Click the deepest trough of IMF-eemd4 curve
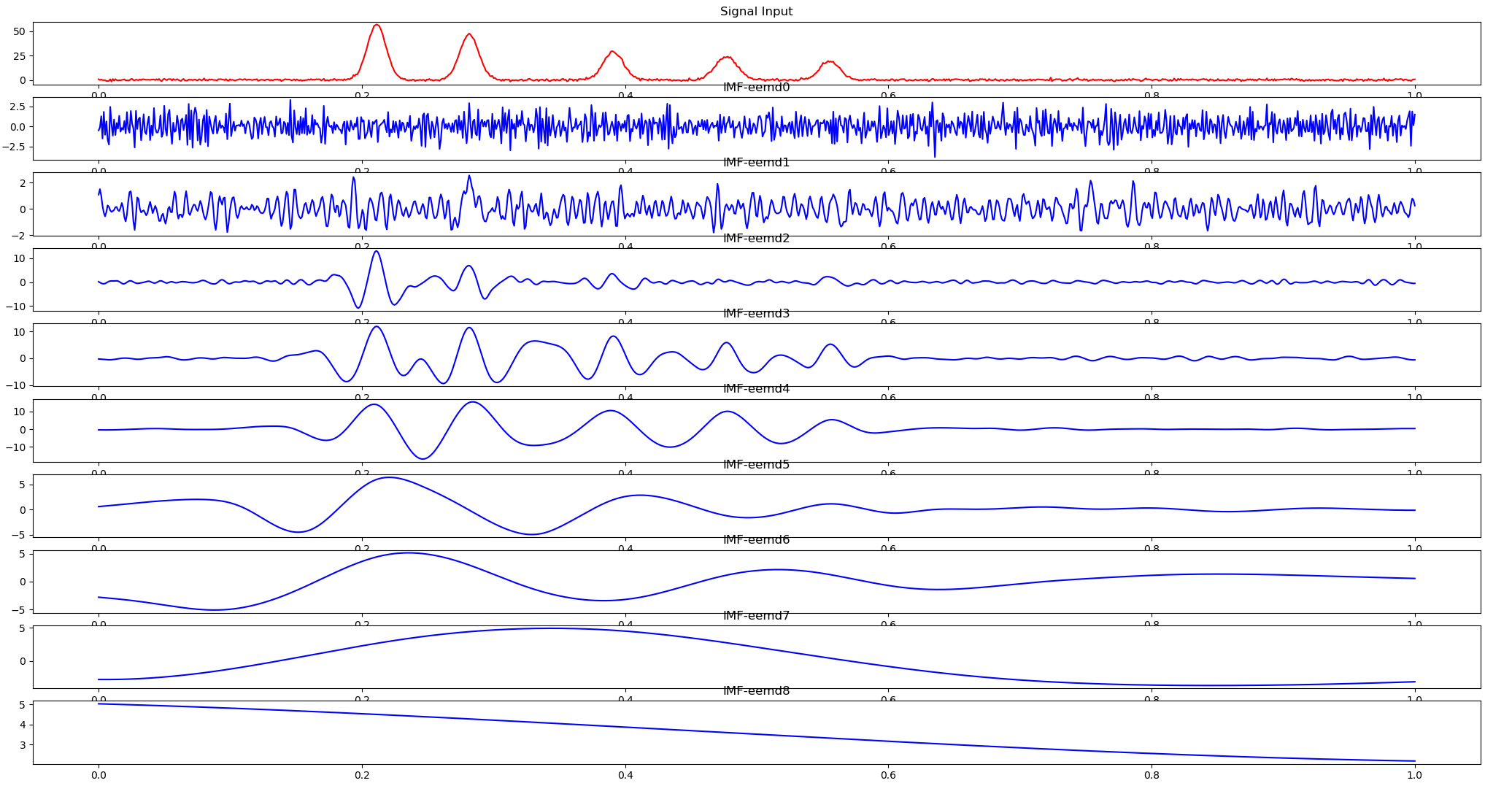The width and height of the screenshot is (1512, 794). 423,458
